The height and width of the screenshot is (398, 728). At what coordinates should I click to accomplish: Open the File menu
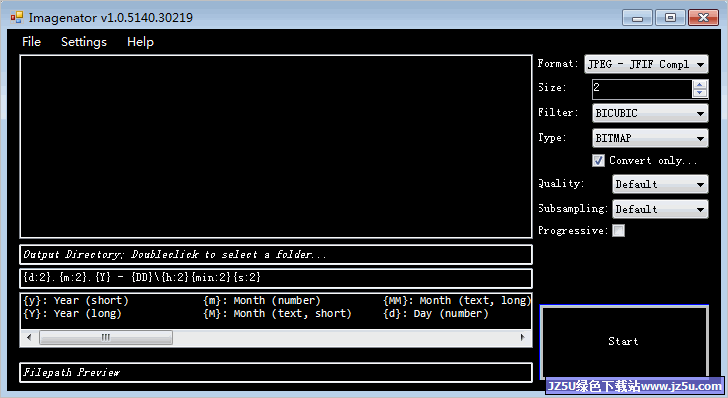pos(32,42)
